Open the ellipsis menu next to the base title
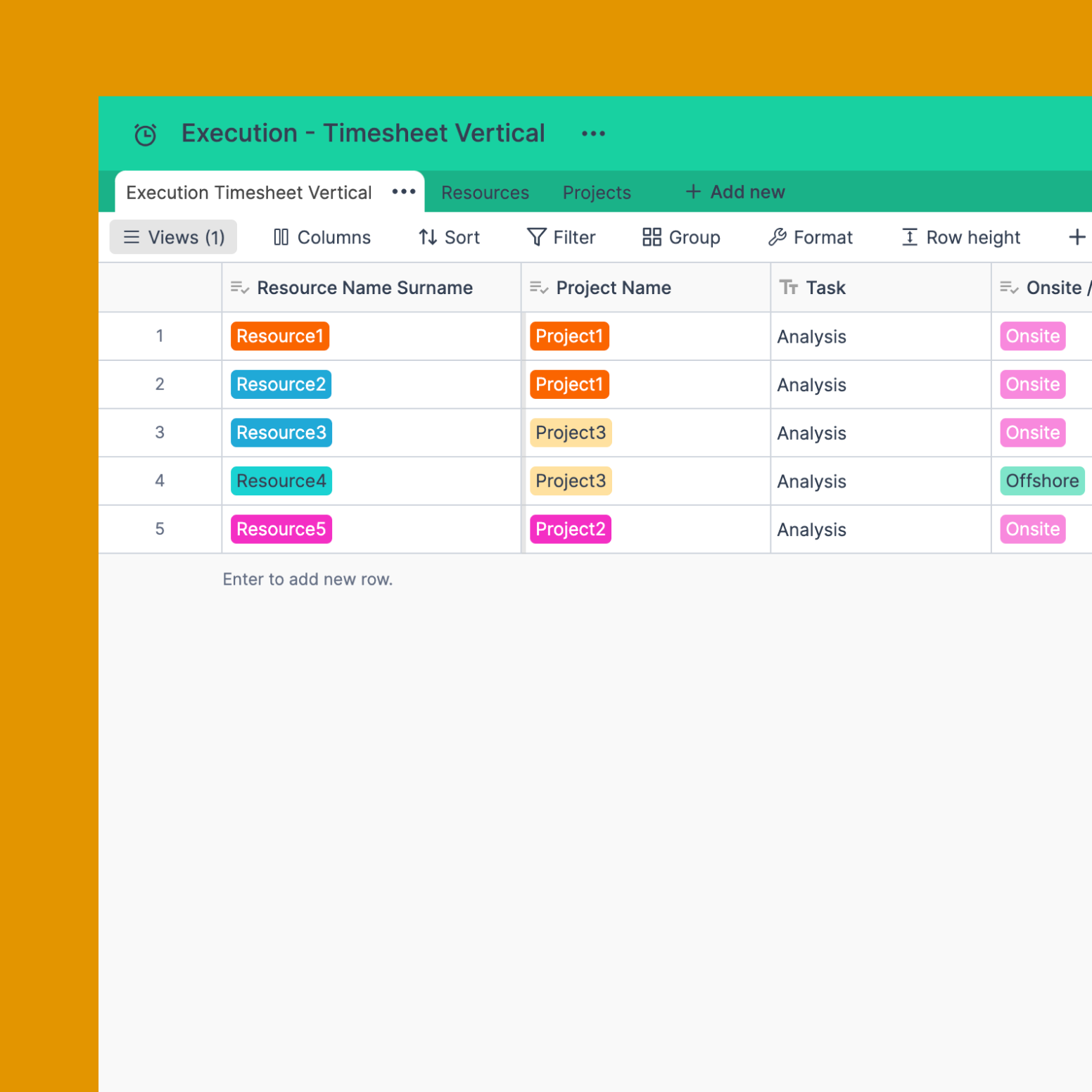 click(x=593, y=133)
